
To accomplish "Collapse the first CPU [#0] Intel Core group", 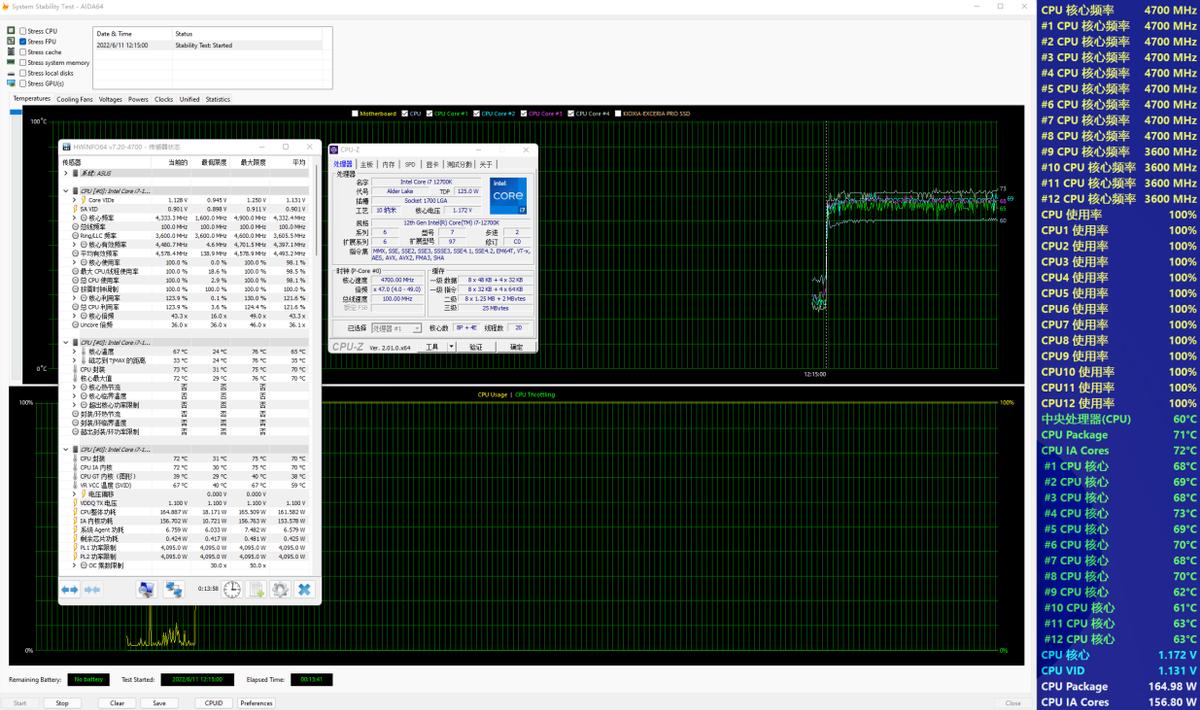I will coord(66,190).
